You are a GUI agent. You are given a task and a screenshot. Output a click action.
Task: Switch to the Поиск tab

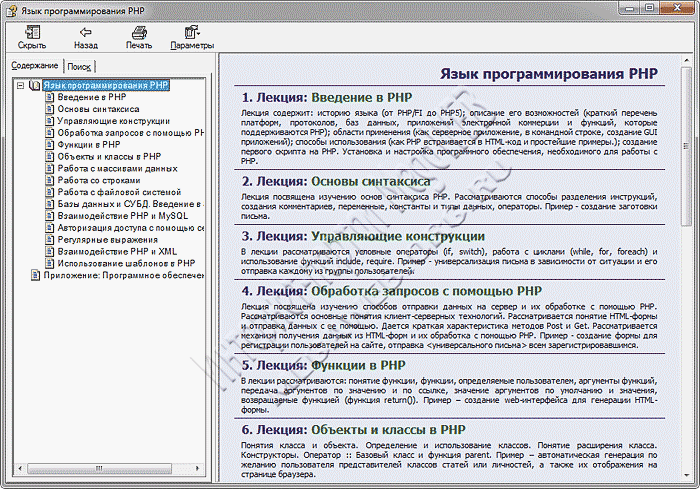pos(79,67)
